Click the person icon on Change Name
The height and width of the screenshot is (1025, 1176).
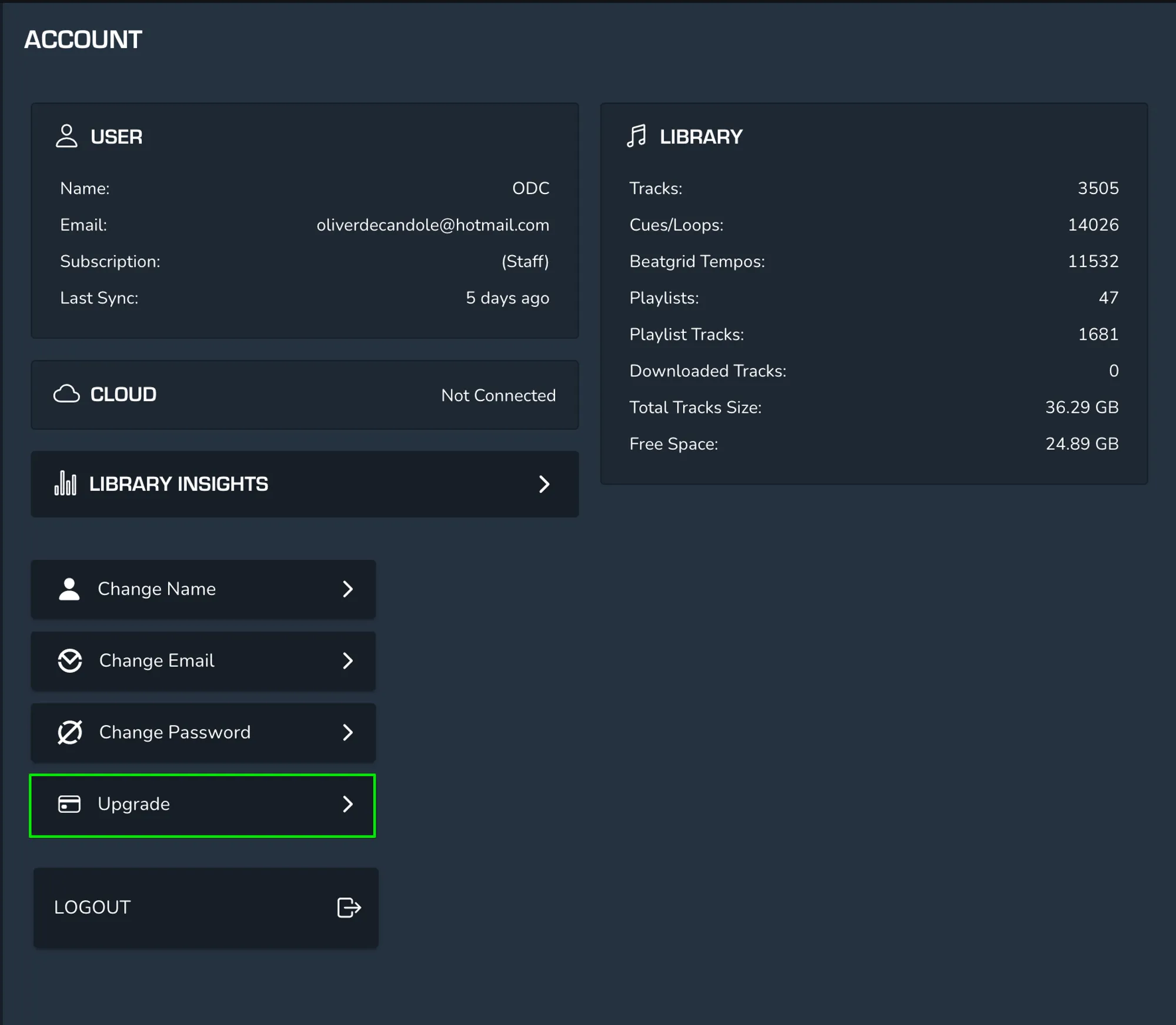[x=69, y=589]
